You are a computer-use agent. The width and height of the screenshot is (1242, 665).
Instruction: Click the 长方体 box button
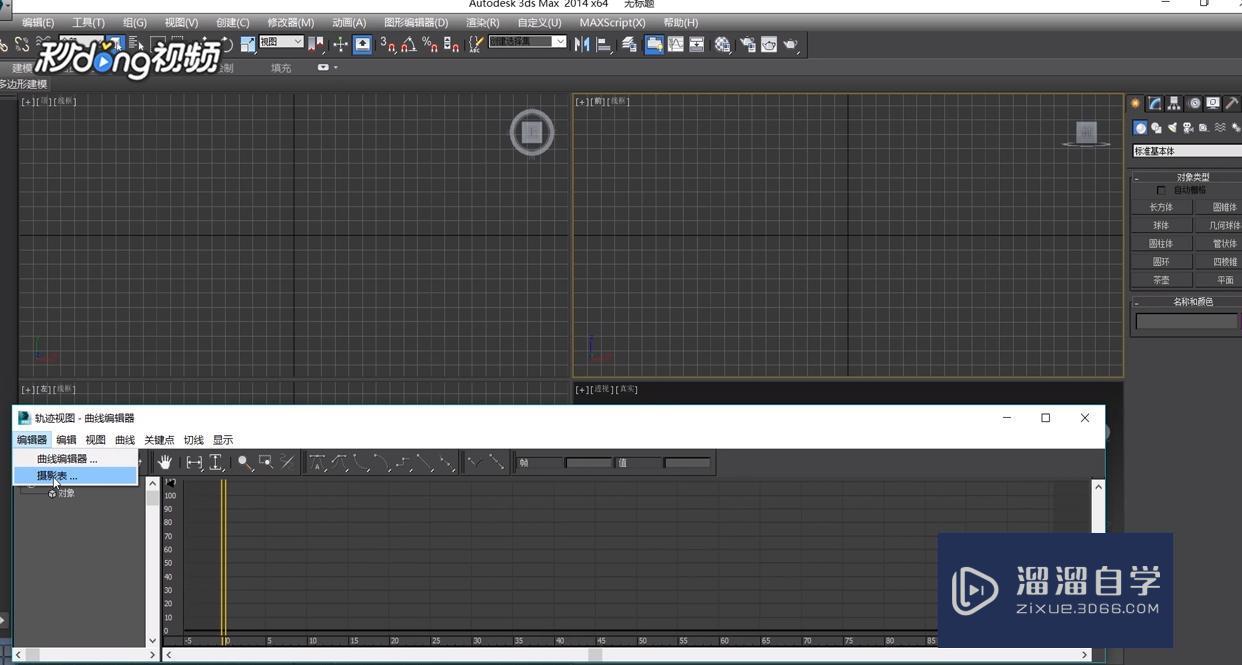click(x=1161, y=207)
